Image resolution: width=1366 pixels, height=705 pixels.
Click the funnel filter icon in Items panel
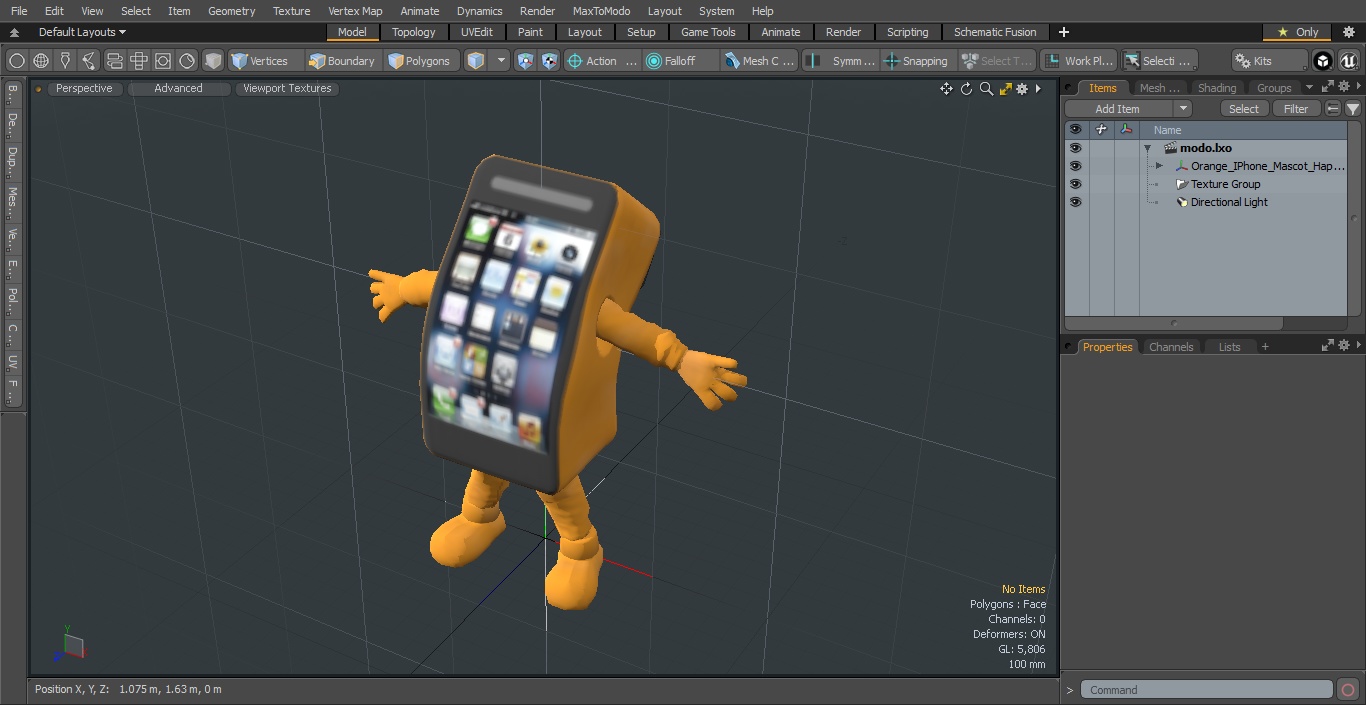(1352, 109)
